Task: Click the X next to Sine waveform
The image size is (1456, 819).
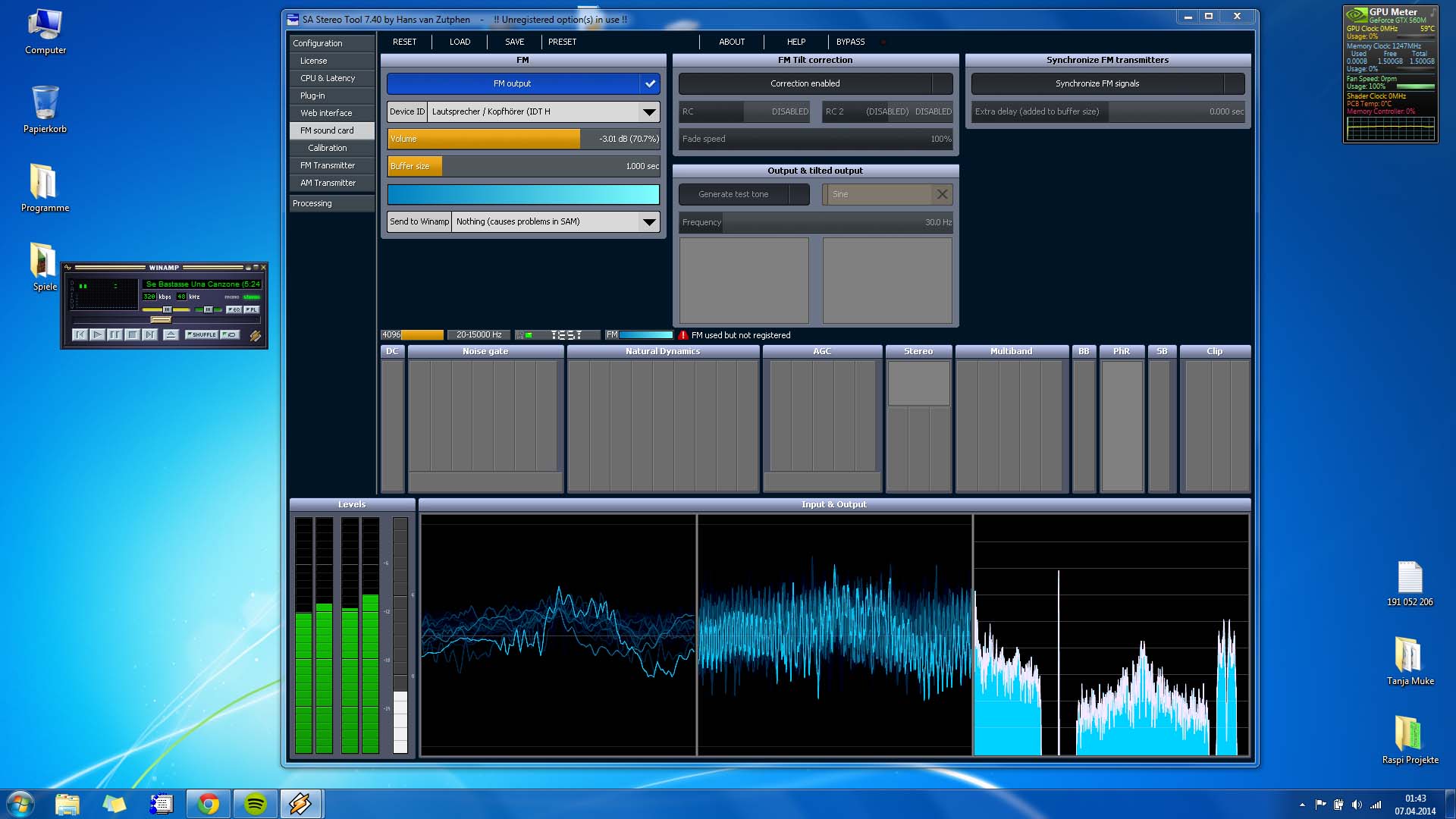Action: point(942,194)
